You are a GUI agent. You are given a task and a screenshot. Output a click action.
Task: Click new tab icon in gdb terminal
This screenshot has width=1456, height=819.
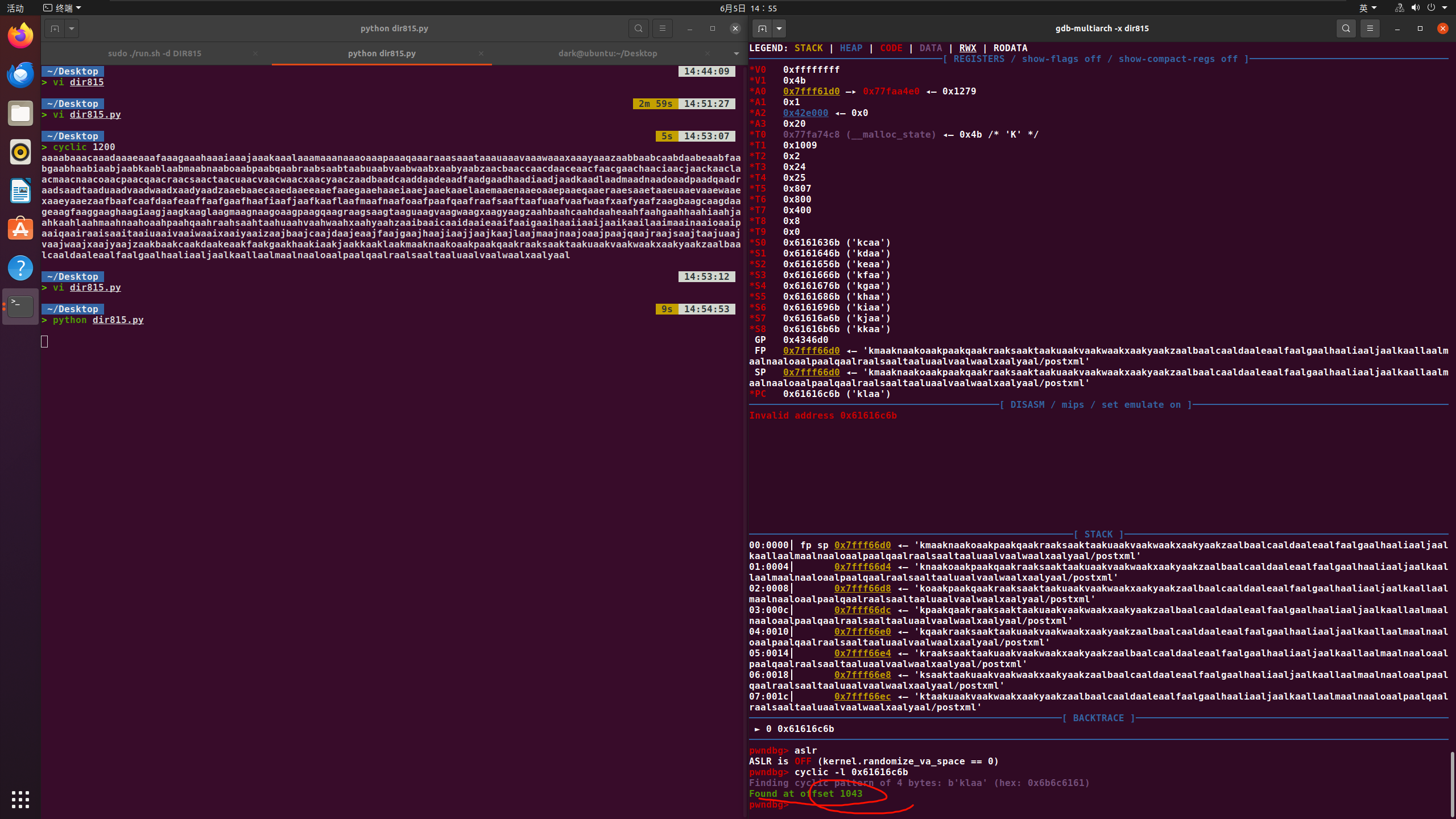point(762,28)
